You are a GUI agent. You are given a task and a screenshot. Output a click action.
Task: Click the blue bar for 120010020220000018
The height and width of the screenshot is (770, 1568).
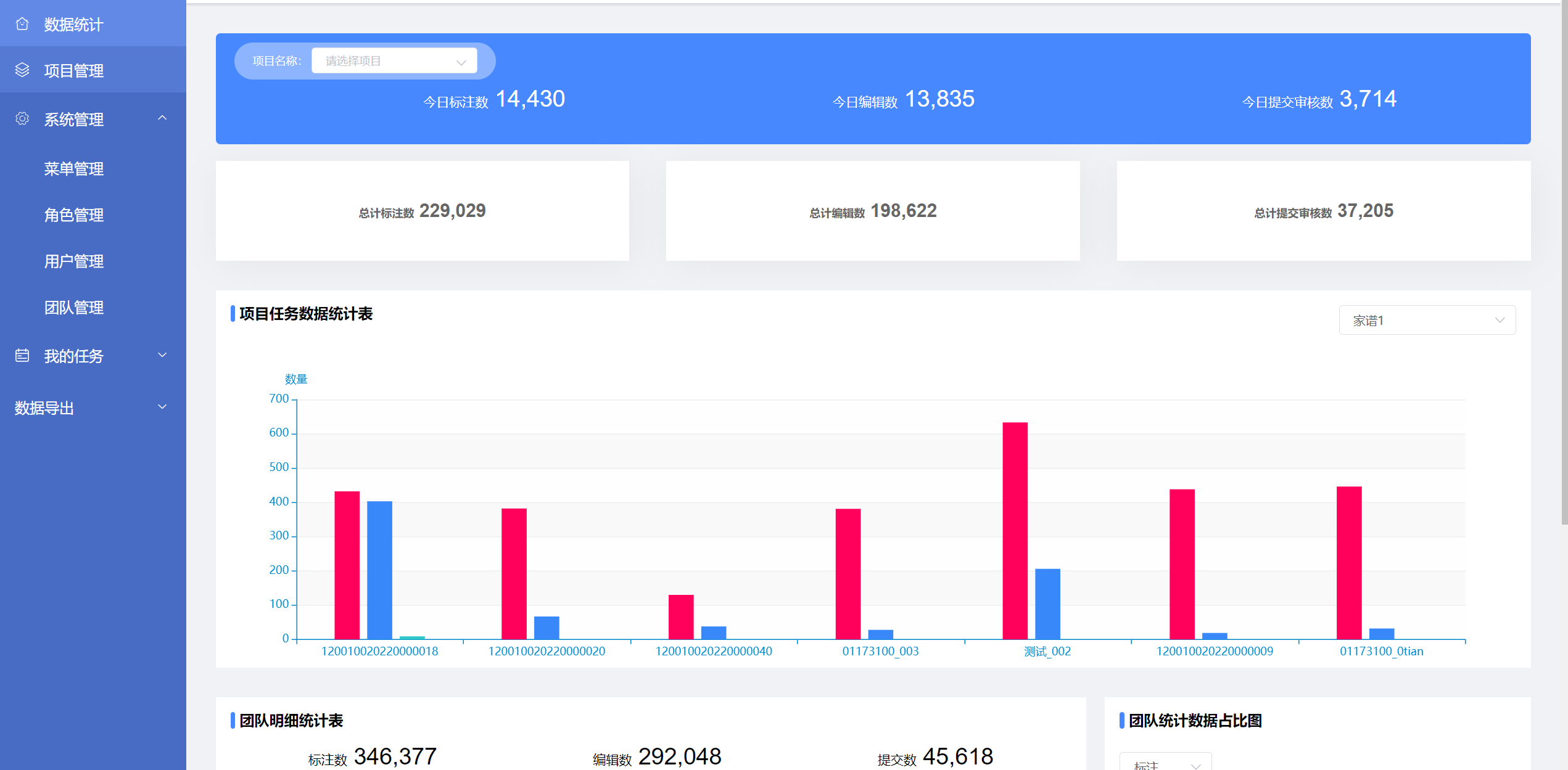[x=379, y=570]
